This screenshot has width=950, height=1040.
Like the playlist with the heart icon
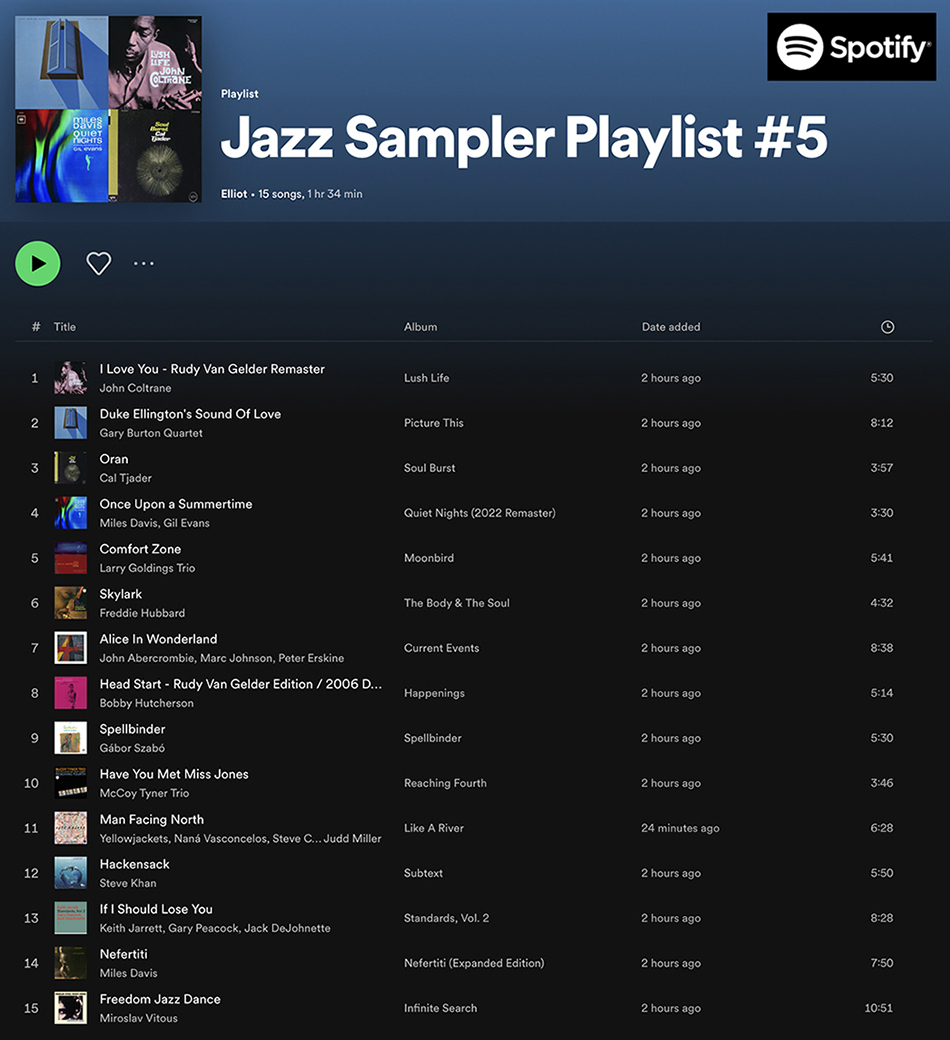[99, 263]
